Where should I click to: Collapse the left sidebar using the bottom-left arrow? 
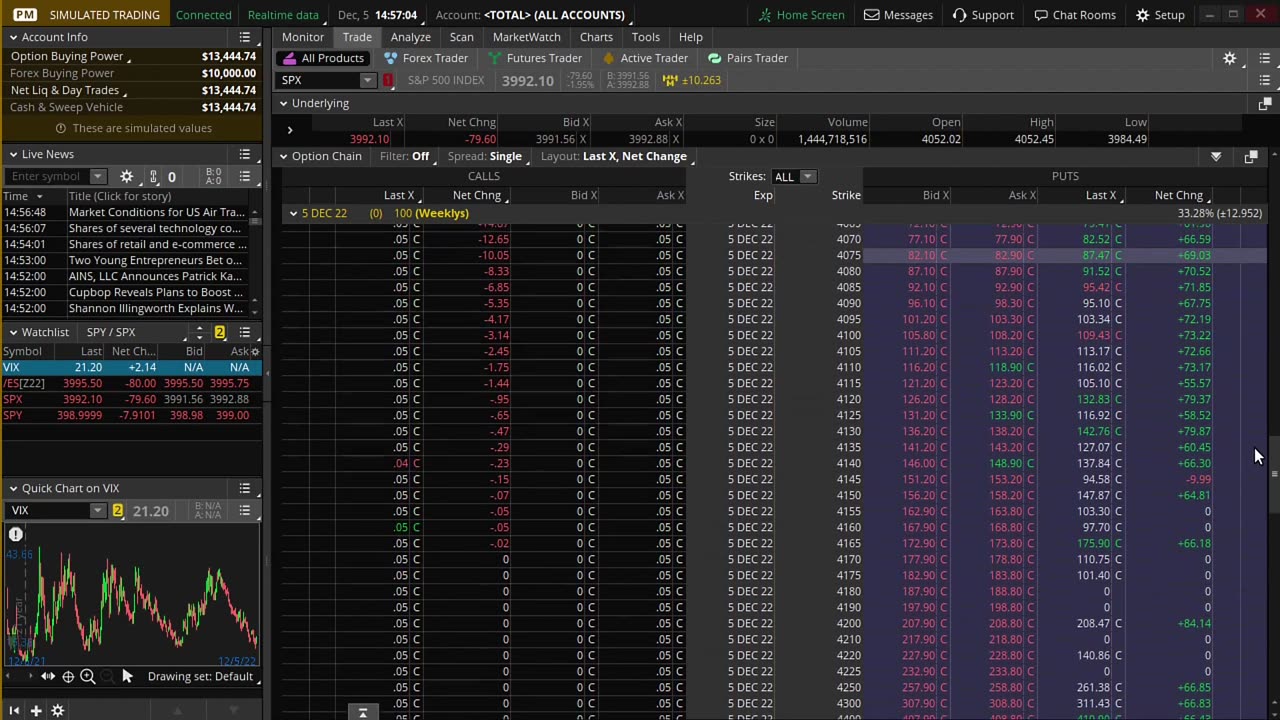[x=14, y=711]
